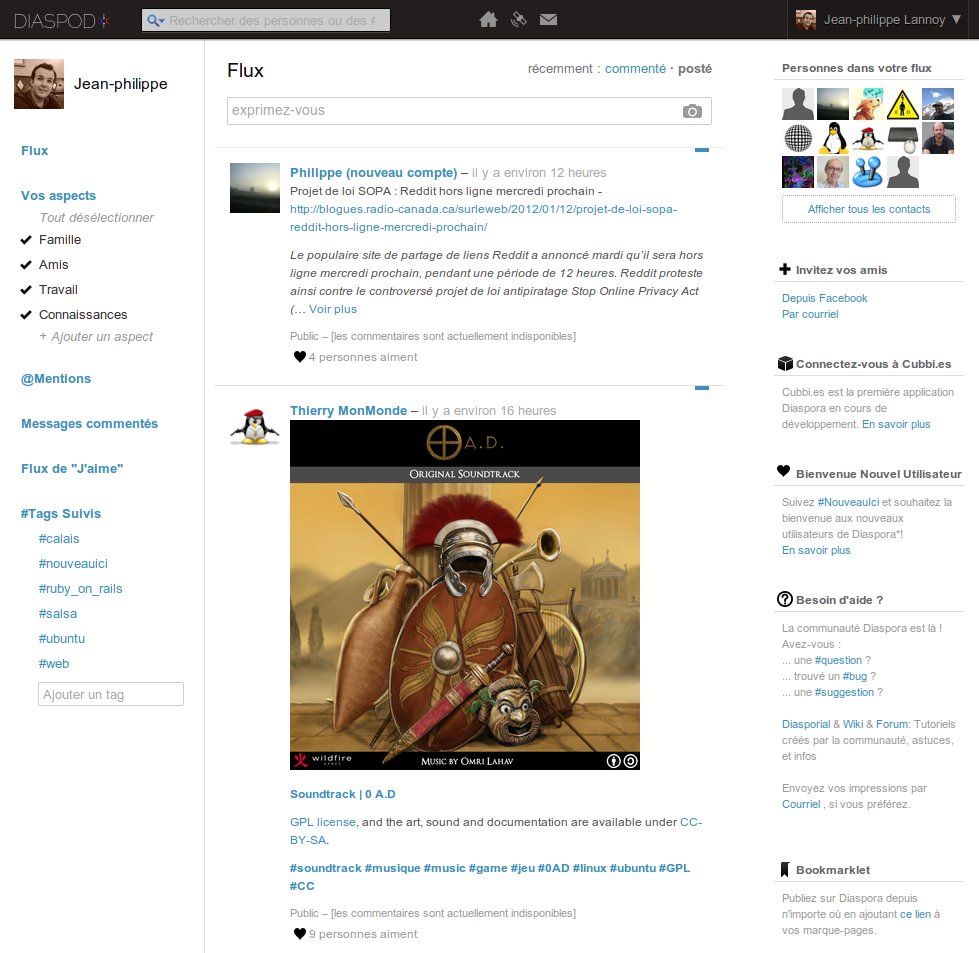Click "Afficher tous les contacts" button
The width and height of the screenshot is (979, 953).
pyautogui.click(x=868, y=209)
